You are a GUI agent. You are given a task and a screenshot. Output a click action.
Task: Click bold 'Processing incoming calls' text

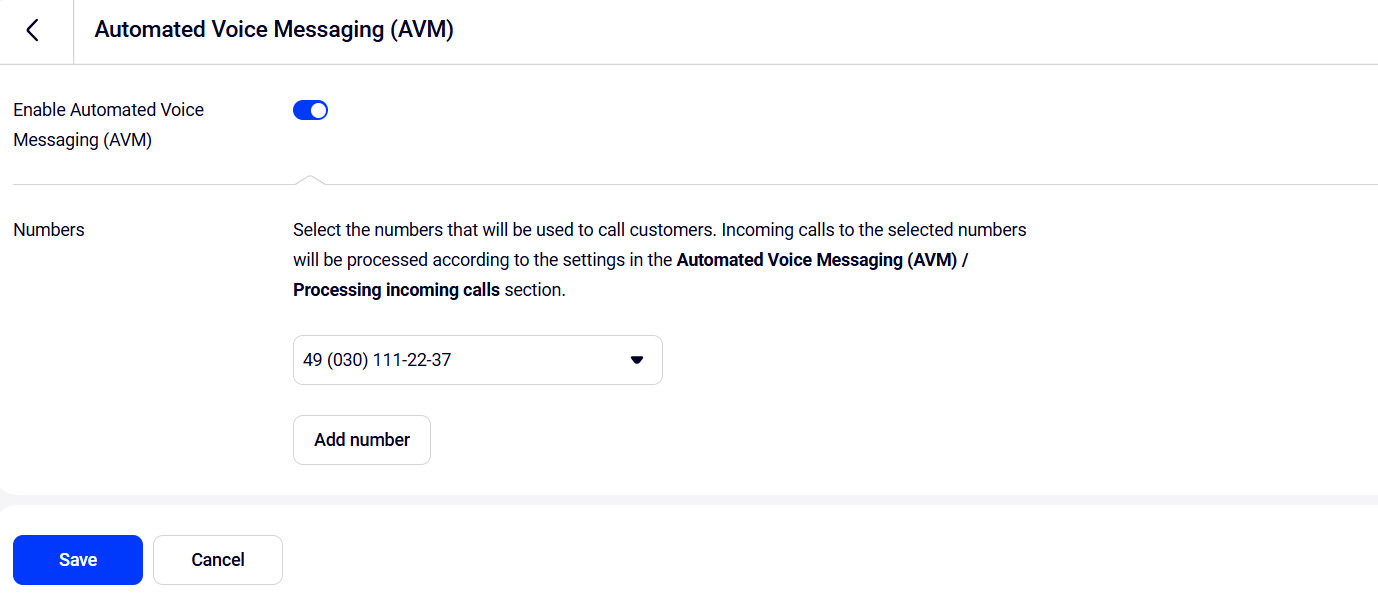coord(396,290)
